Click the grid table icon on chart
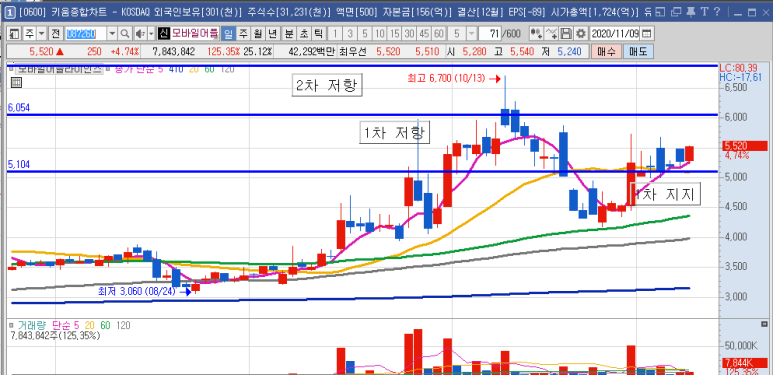 tap(16, 82)
